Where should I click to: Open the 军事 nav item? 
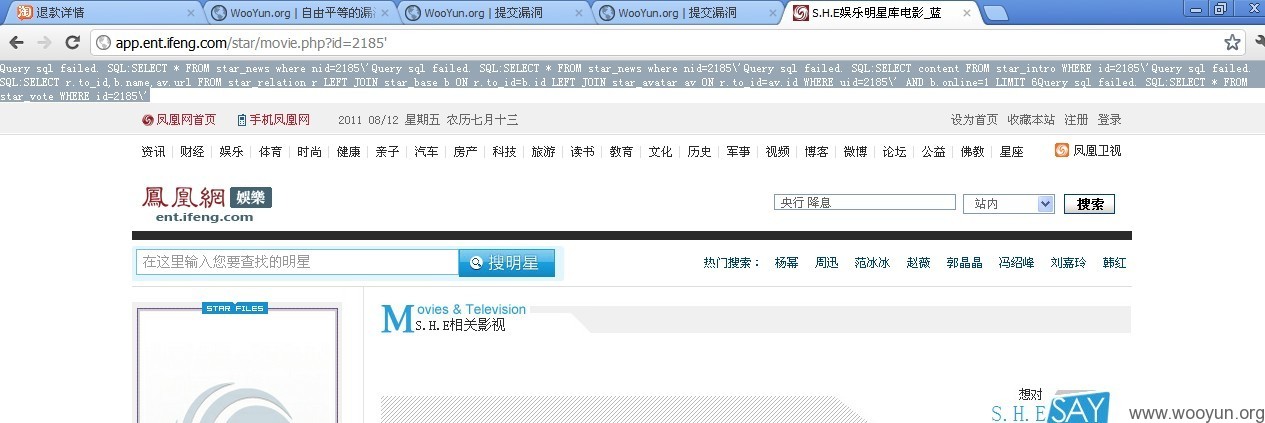(738, 152)
